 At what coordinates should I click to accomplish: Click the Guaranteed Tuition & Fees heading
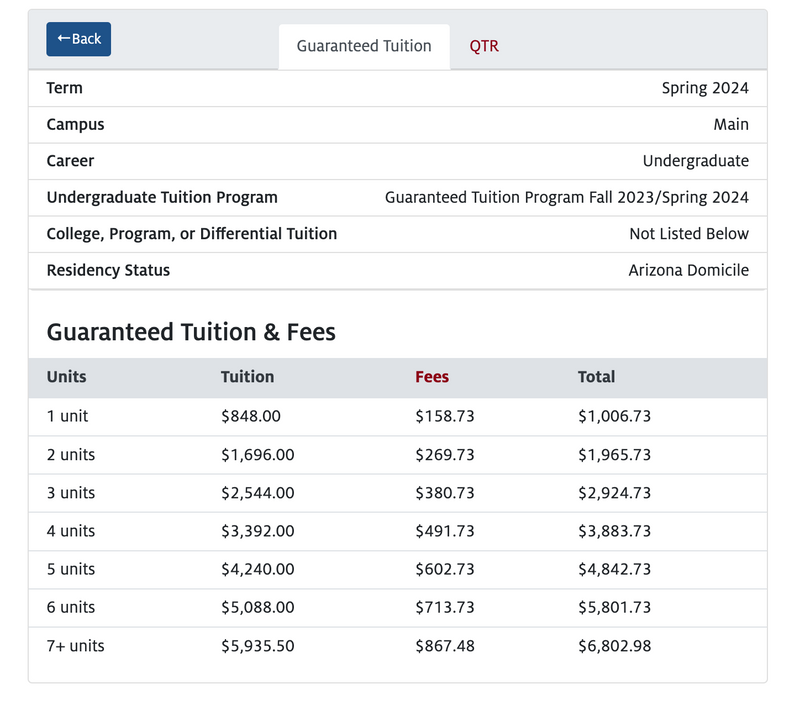(x=191, y=332)
